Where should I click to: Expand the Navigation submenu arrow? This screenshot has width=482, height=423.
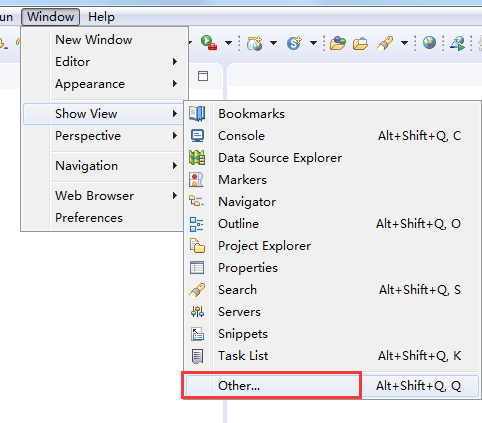[175, 166]
